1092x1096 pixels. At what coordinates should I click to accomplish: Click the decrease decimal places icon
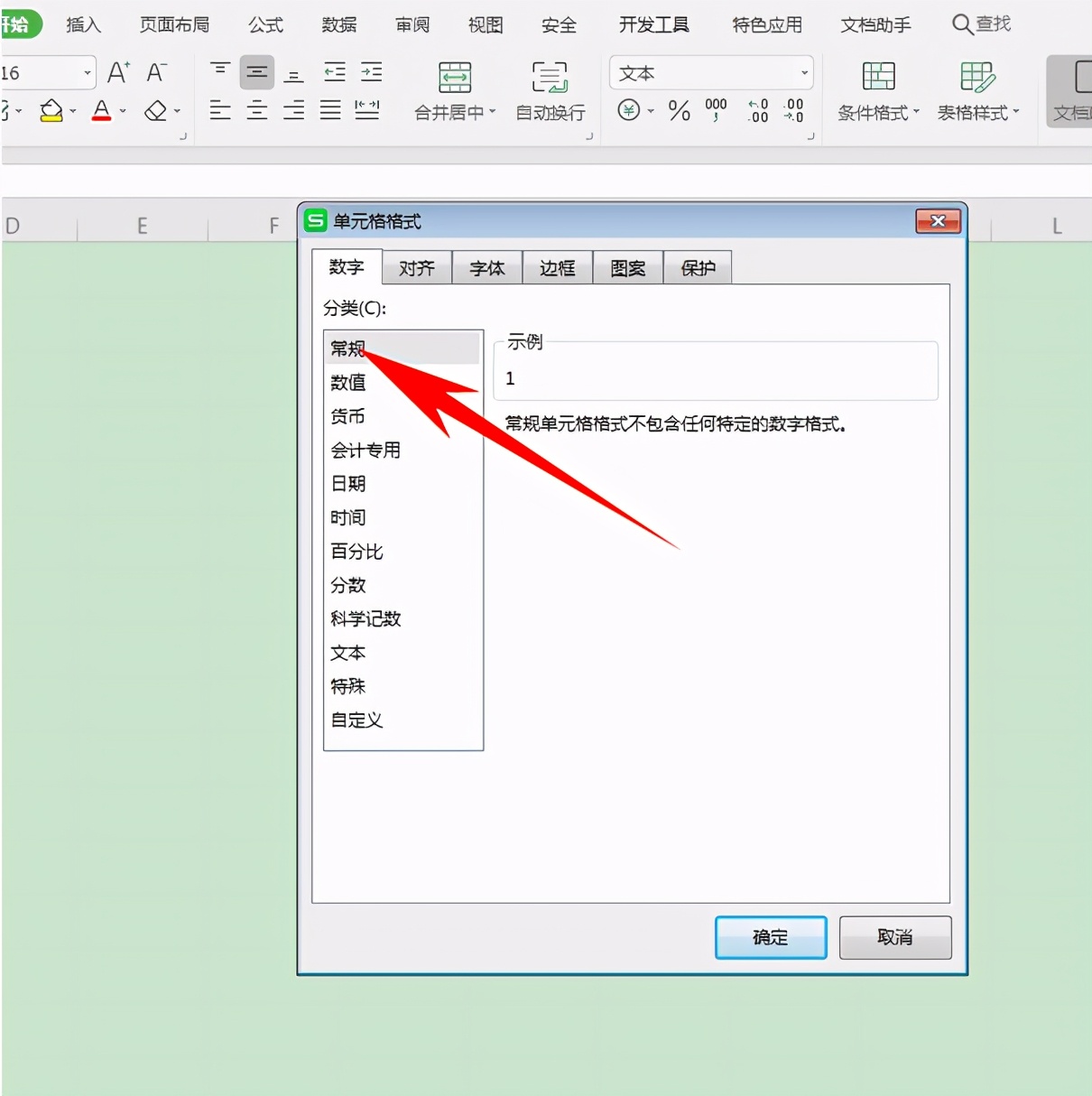point(793,110)
